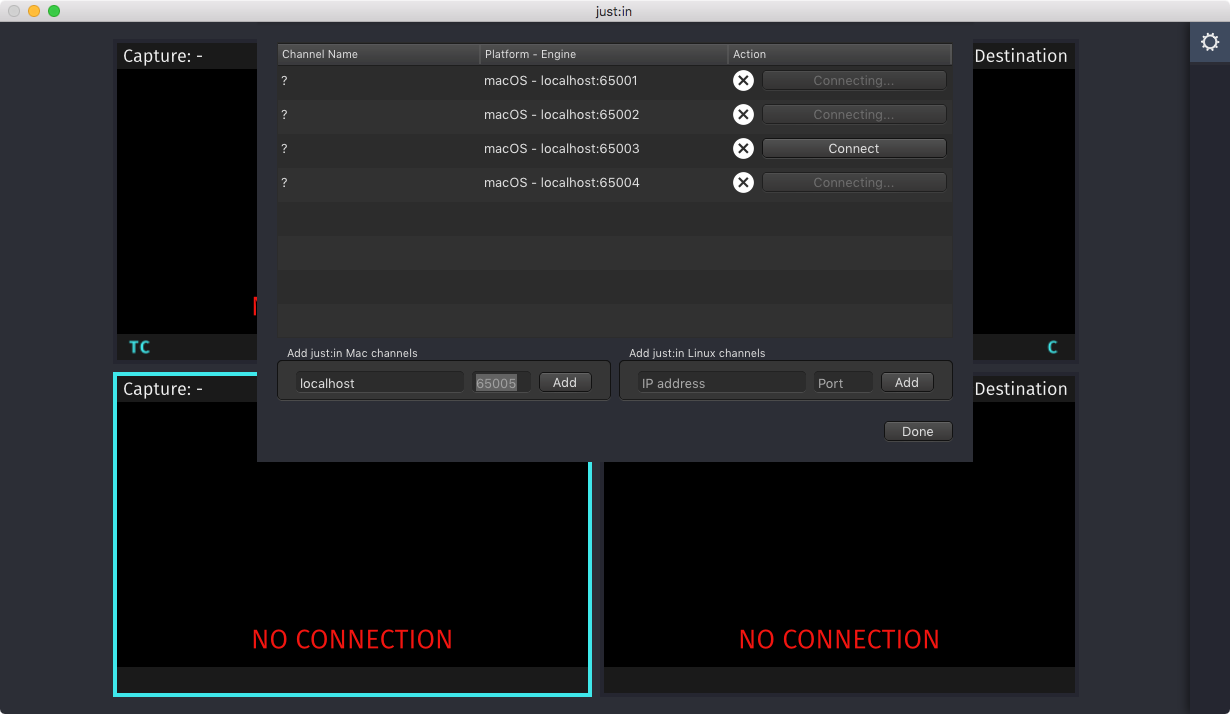
Task: Click the Action column header
Action: tap(840, 54)
